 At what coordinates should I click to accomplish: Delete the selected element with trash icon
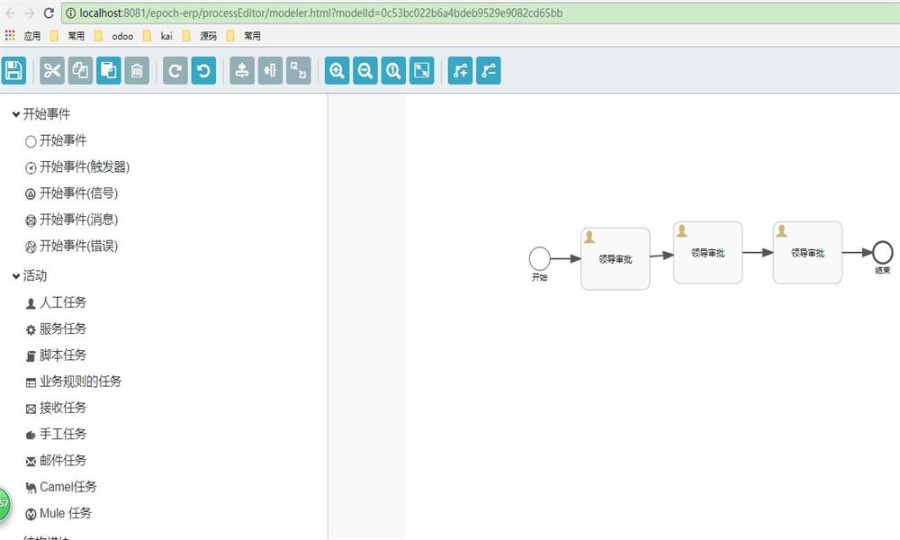tap(137, 71)
